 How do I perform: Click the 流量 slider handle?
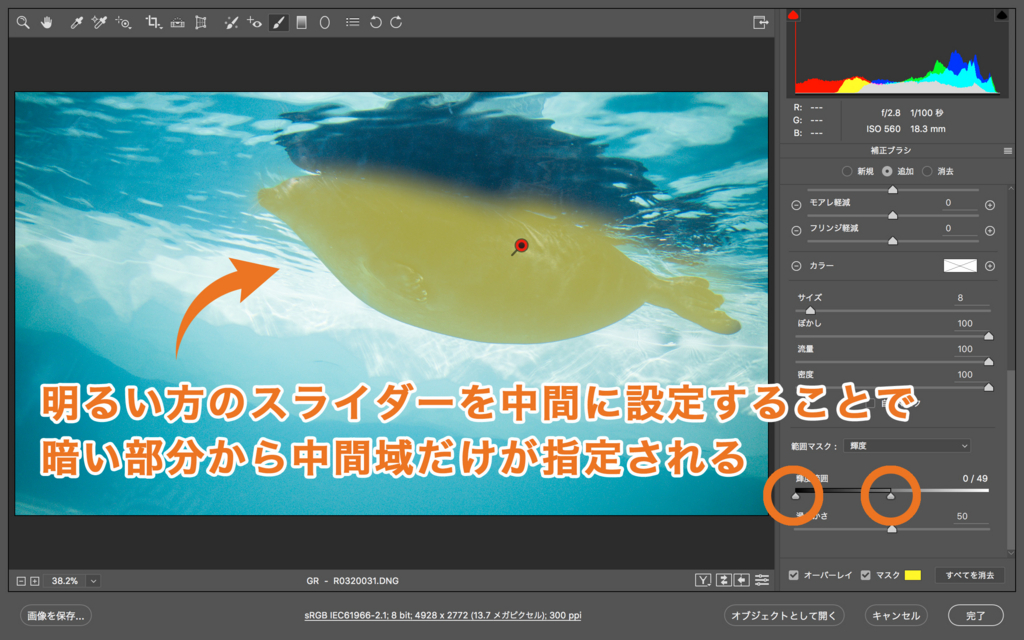(988, 361)
